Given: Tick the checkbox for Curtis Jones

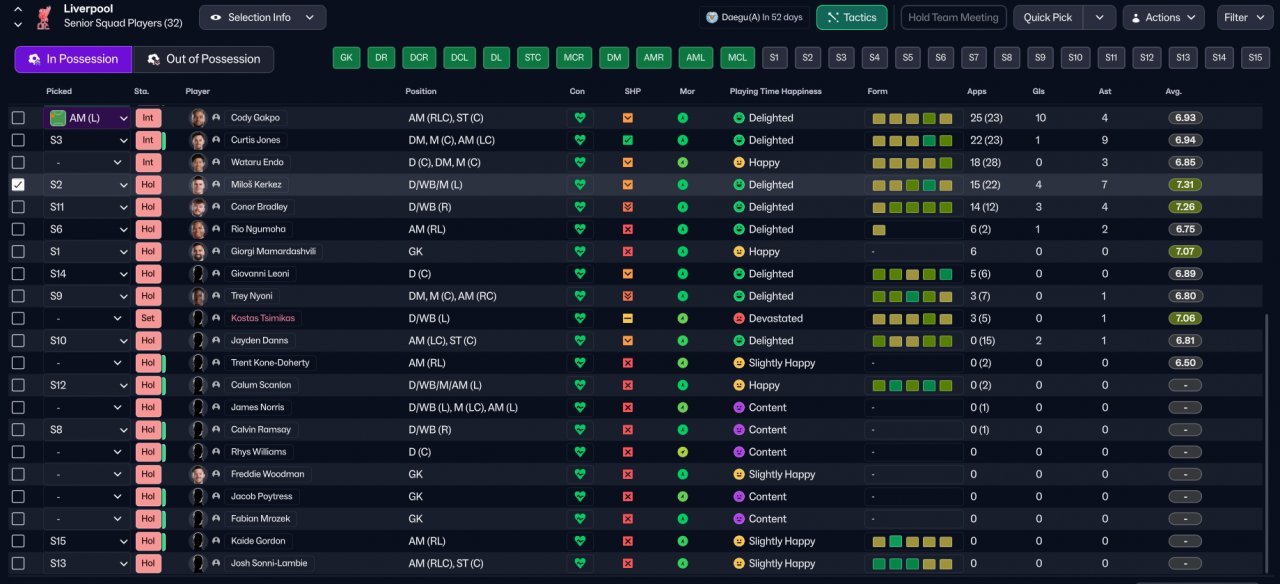Looking at the screenshot, I should point(18,140).
